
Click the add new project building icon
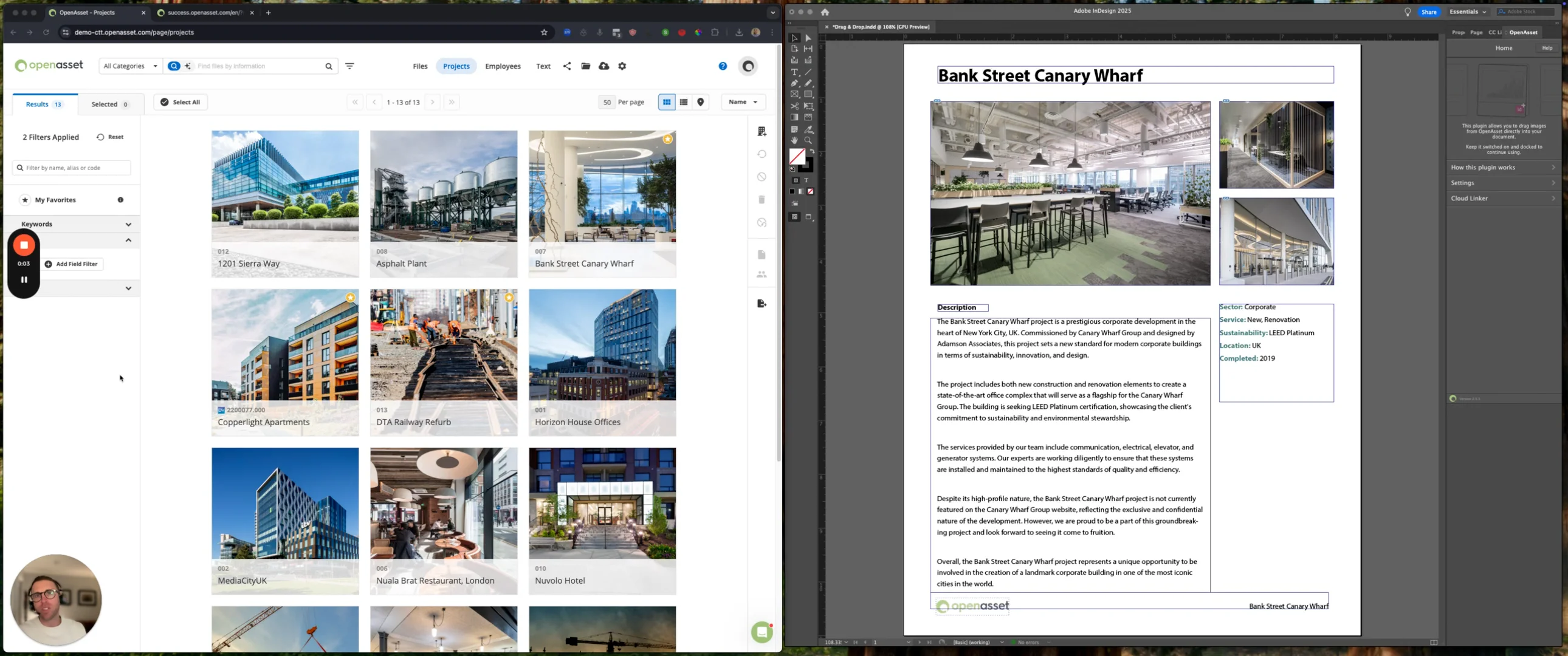click(x=762, y=131)
